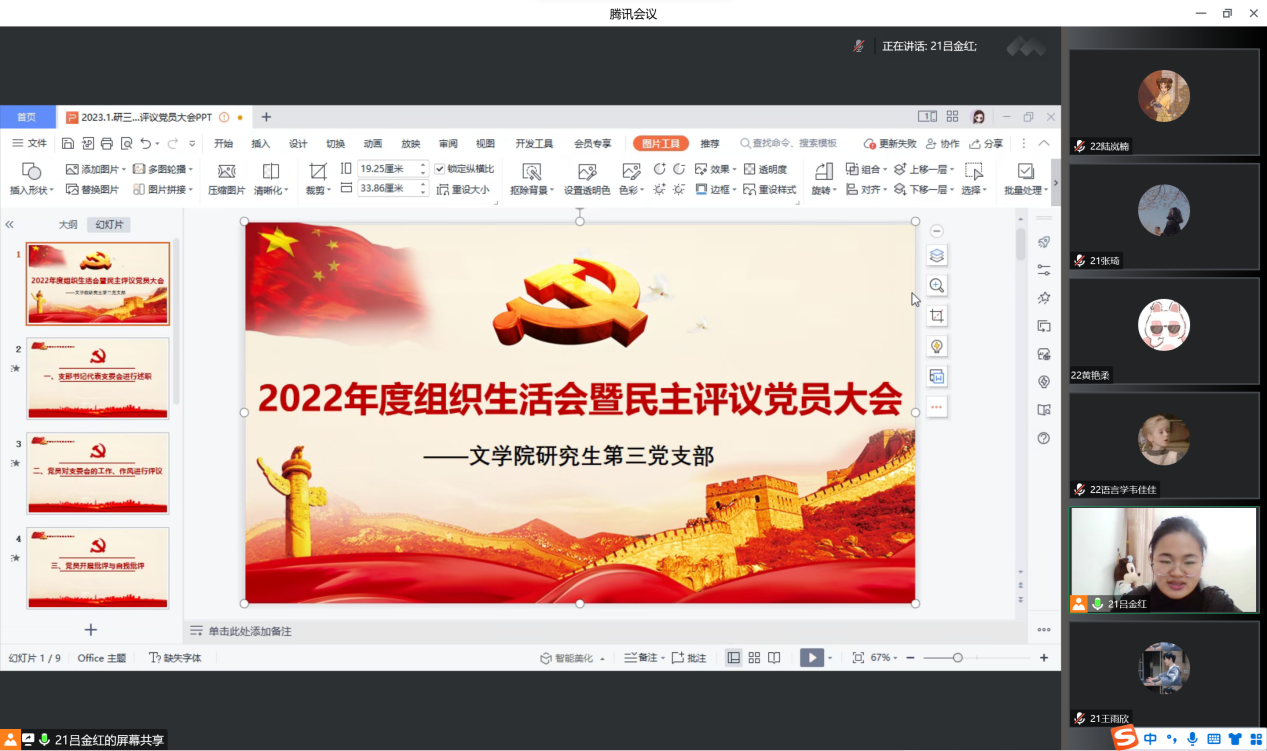This screenshot has width=1267, height=751.
Task: Click the fit-to-window icon near zoom percentage
Action: [858, 658]
